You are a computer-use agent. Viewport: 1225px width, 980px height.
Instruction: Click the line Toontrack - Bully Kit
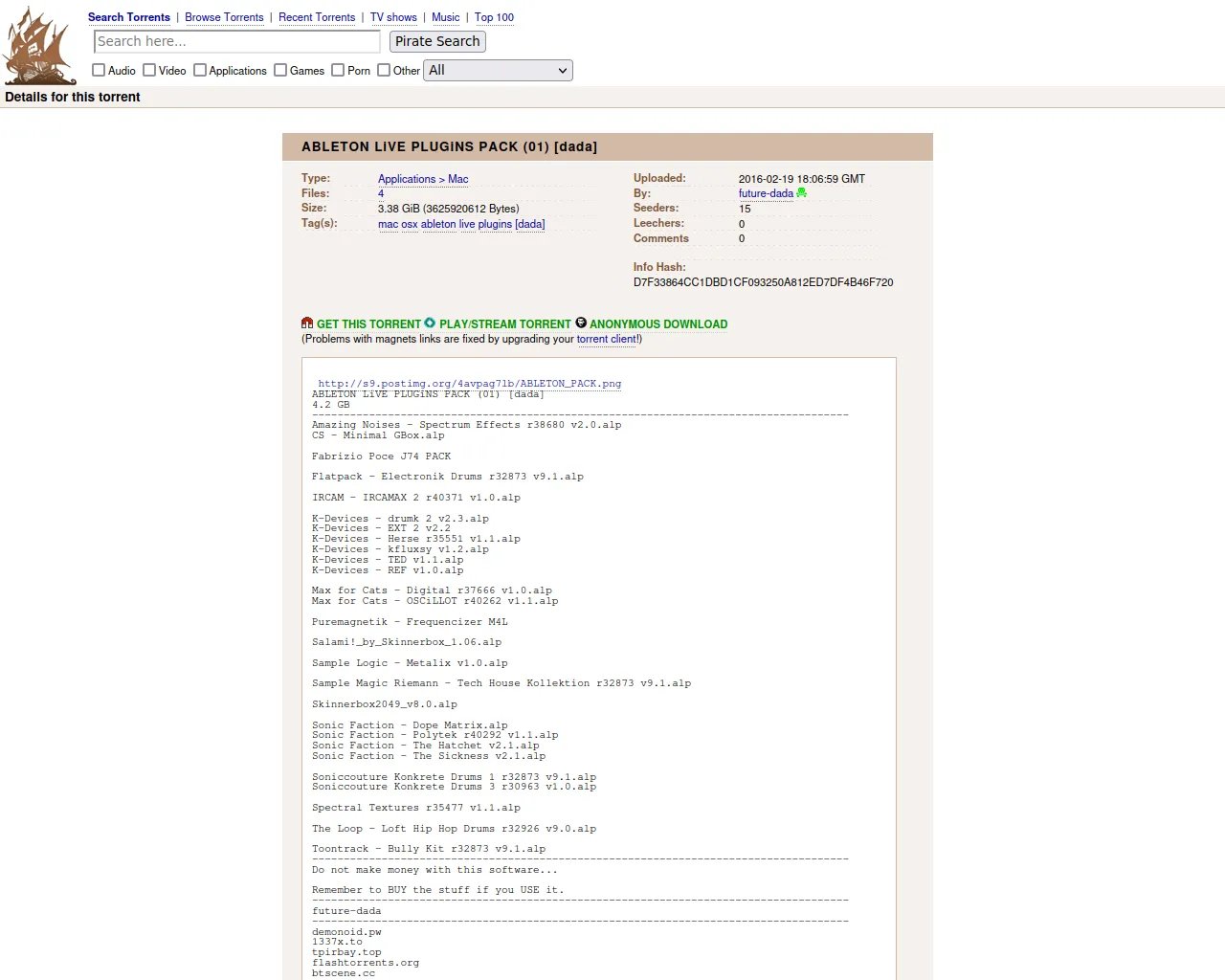[429, 848]
